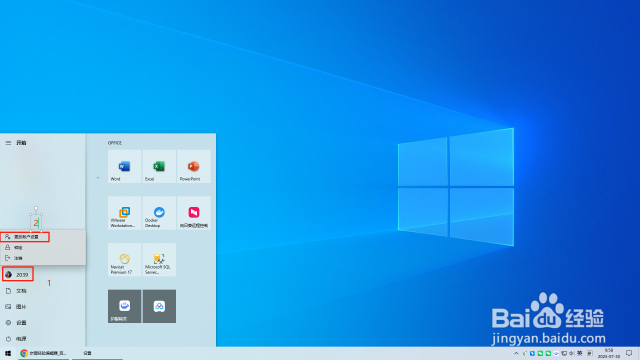640x360 pixels.
Task: Collapse the small chevron left of Word tile
Action: (98, 178)
